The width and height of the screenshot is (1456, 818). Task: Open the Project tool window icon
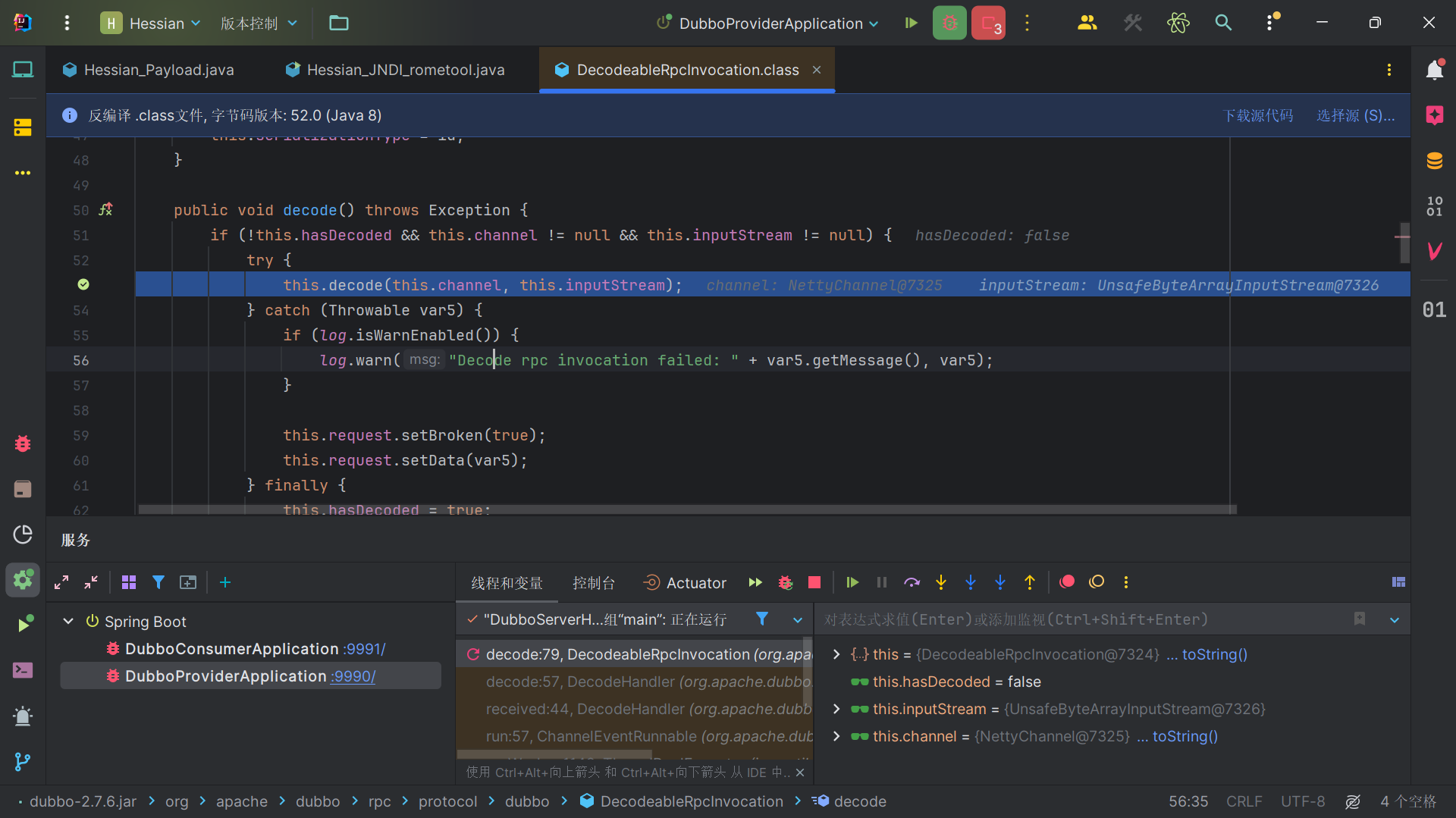tap(23, 70)
